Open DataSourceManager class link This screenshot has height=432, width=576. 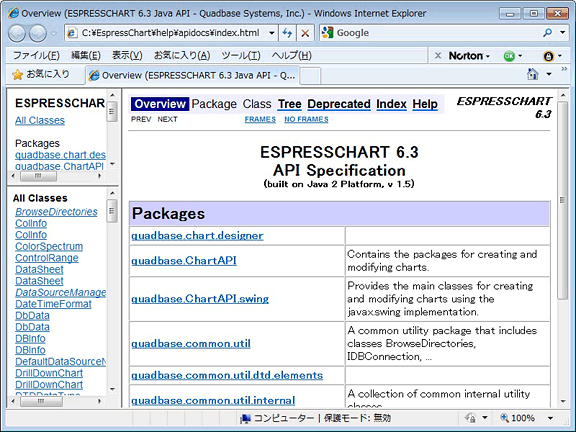coord(61,292)
